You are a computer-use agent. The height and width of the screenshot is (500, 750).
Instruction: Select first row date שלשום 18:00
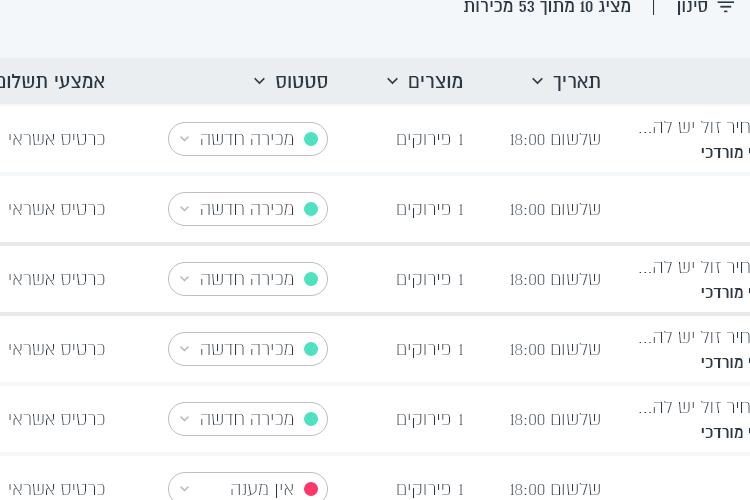pos(555,139)
